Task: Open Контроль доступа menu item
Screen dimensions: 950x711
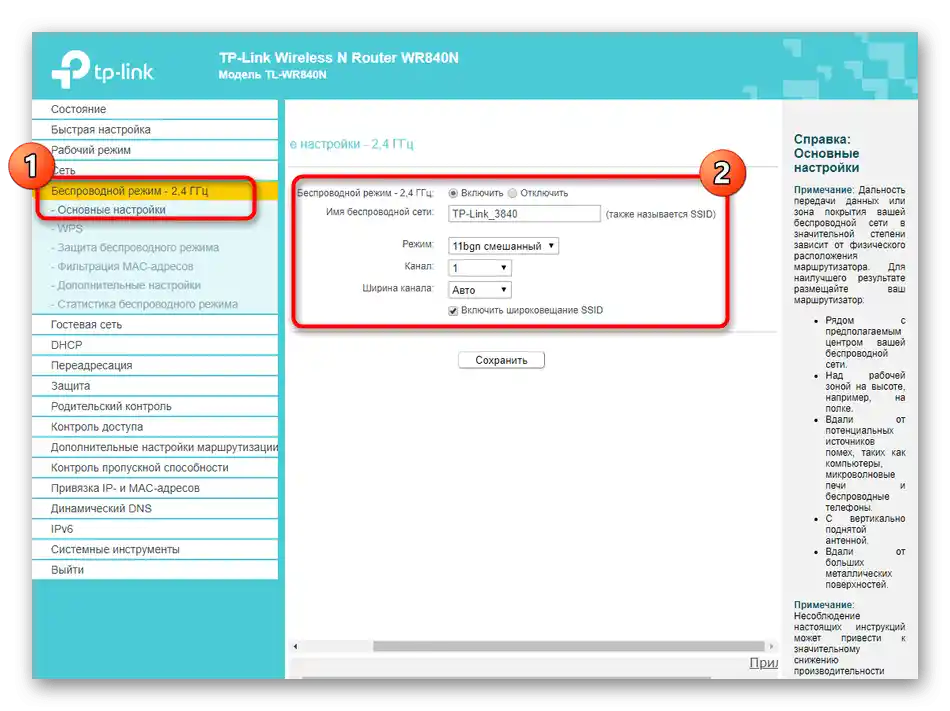Action: tap(155, 427)
